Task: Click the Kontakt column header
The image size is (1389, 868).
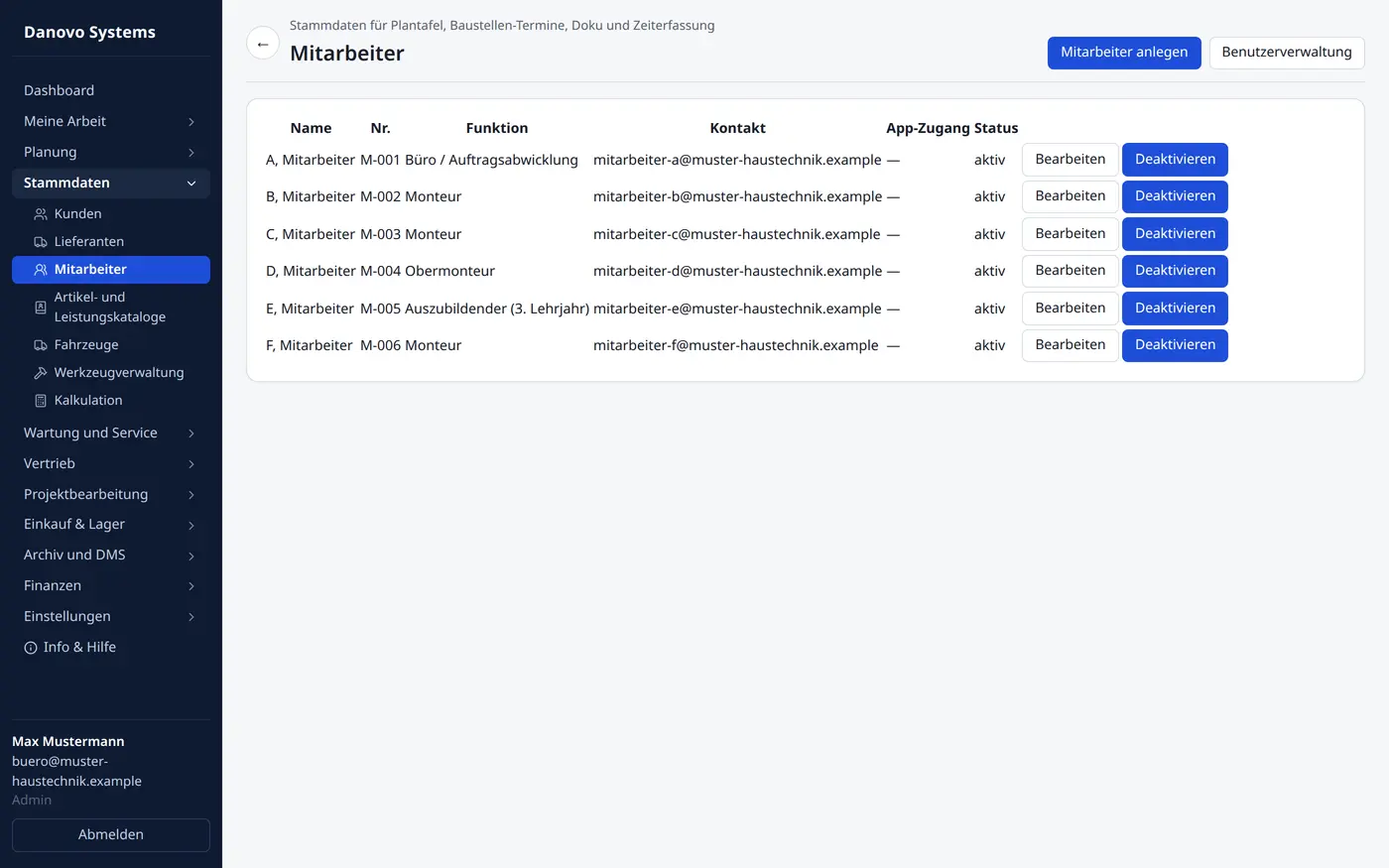Action: click(x=737, y=128)
